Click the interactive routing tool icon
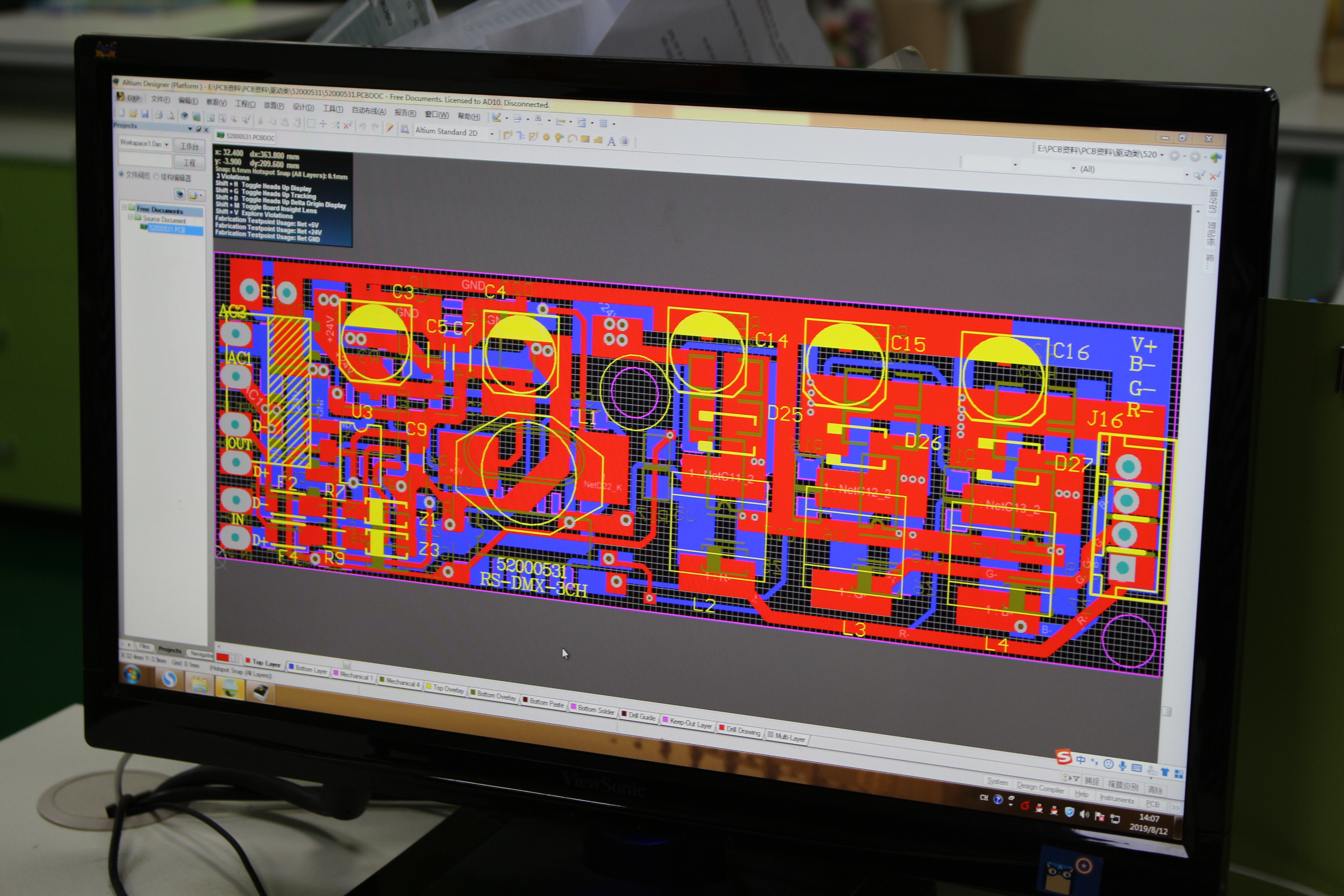 (507, 135)
